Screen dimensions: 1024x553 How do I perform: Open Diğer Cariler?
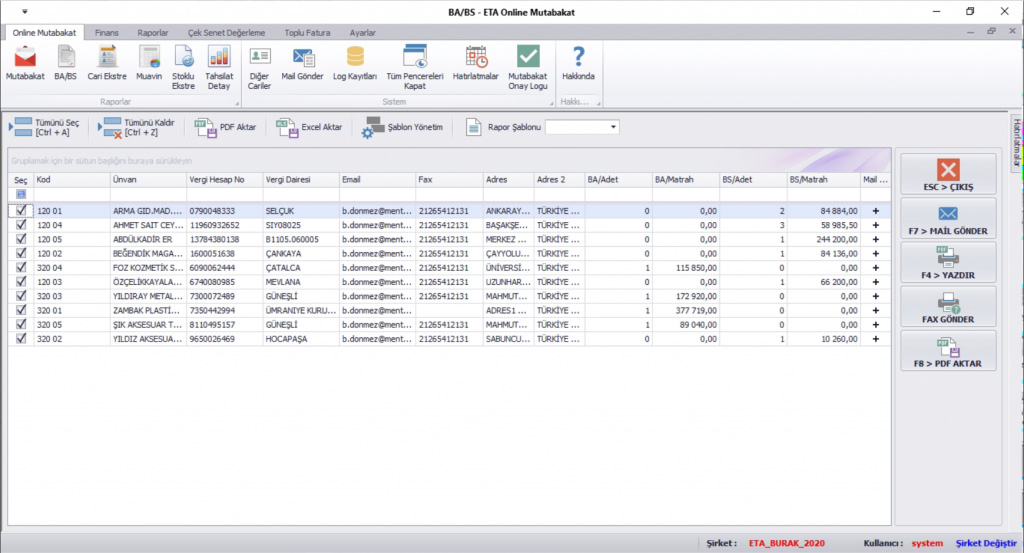click(259, 67)
